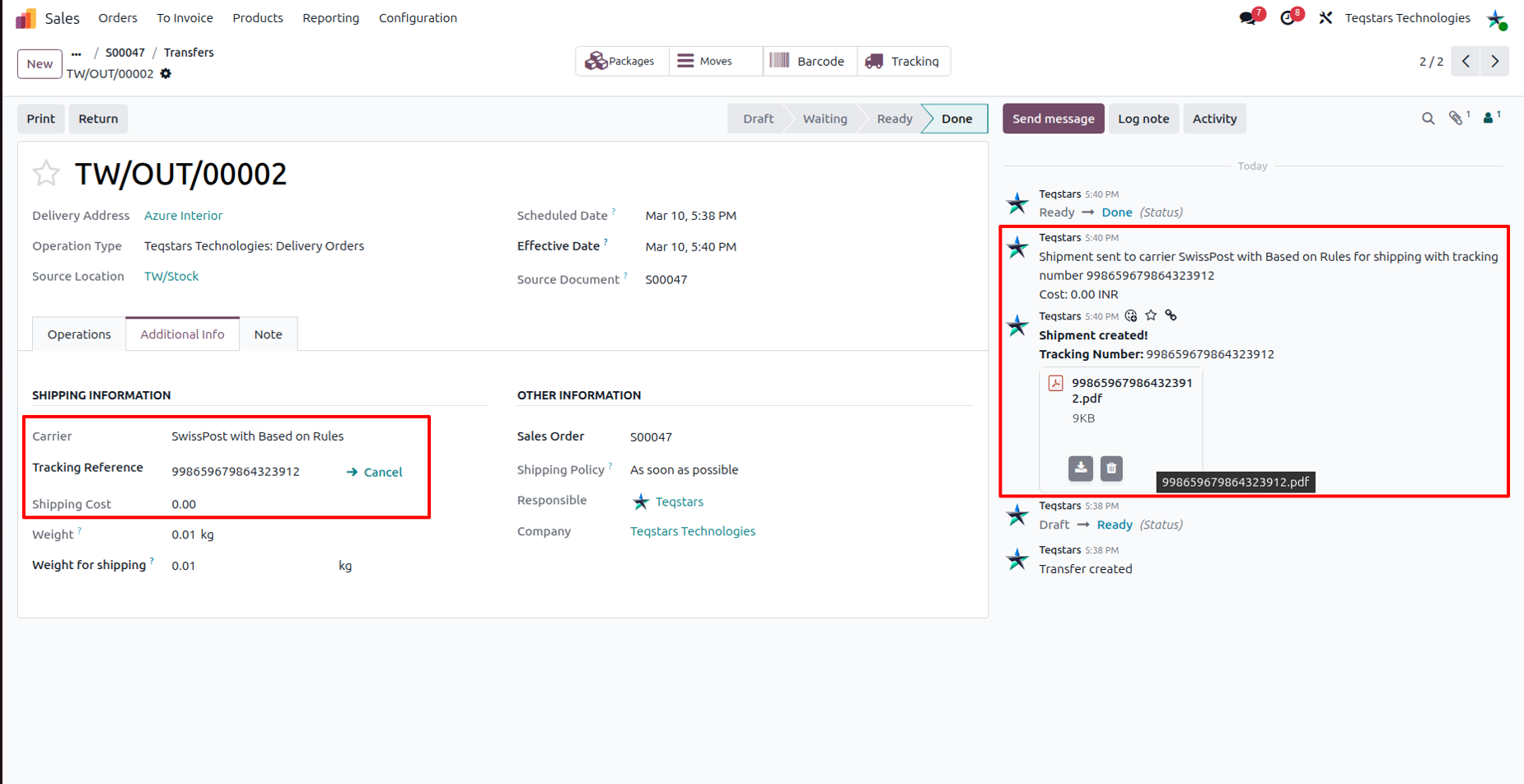The width and height of the screenshot is (1524, 784).
Task: Mark TW/OUT/00002 as favorite star
Action: [46, 173]
